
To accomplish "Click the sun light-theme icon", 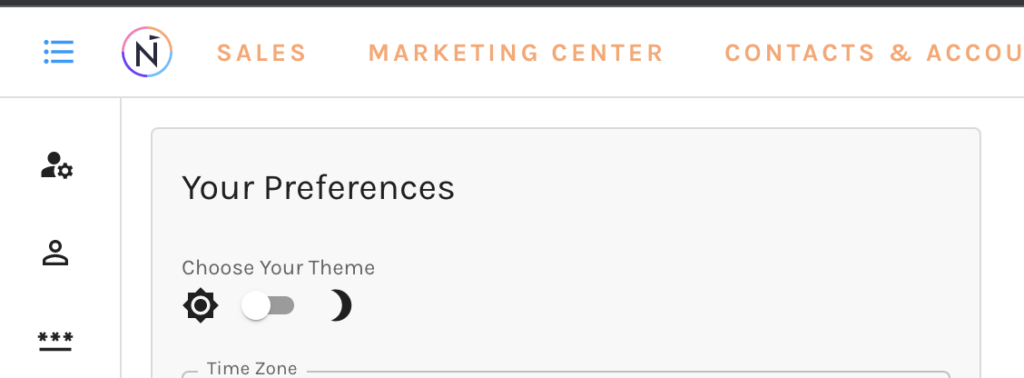I will click(x=200, y=305).
